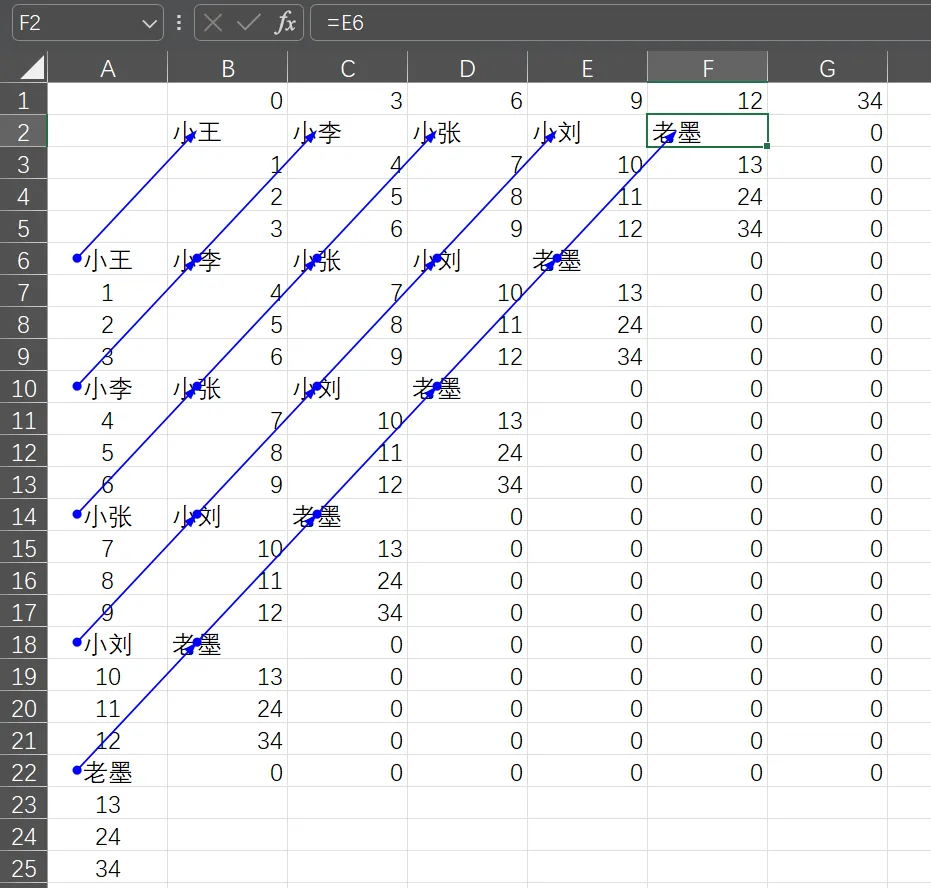Screen dimensions: 931x888
Task: Click cell D2 containing 小张
Action: pos(467,132)
